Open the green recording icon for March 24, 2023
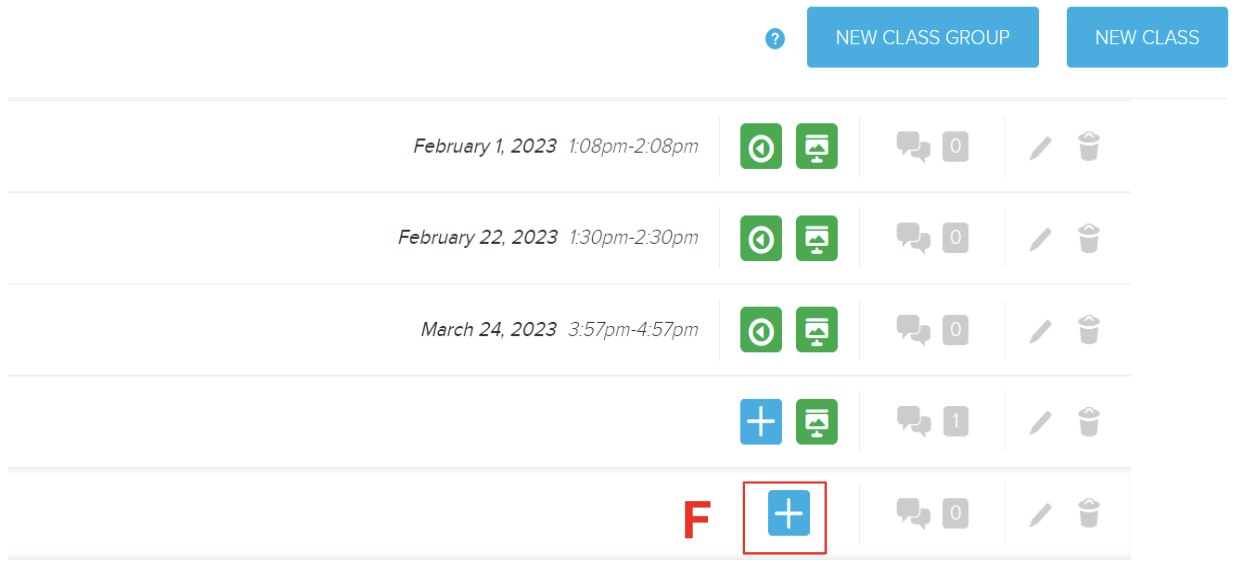This screenshot has width=1240, height=568. (761, 330)
